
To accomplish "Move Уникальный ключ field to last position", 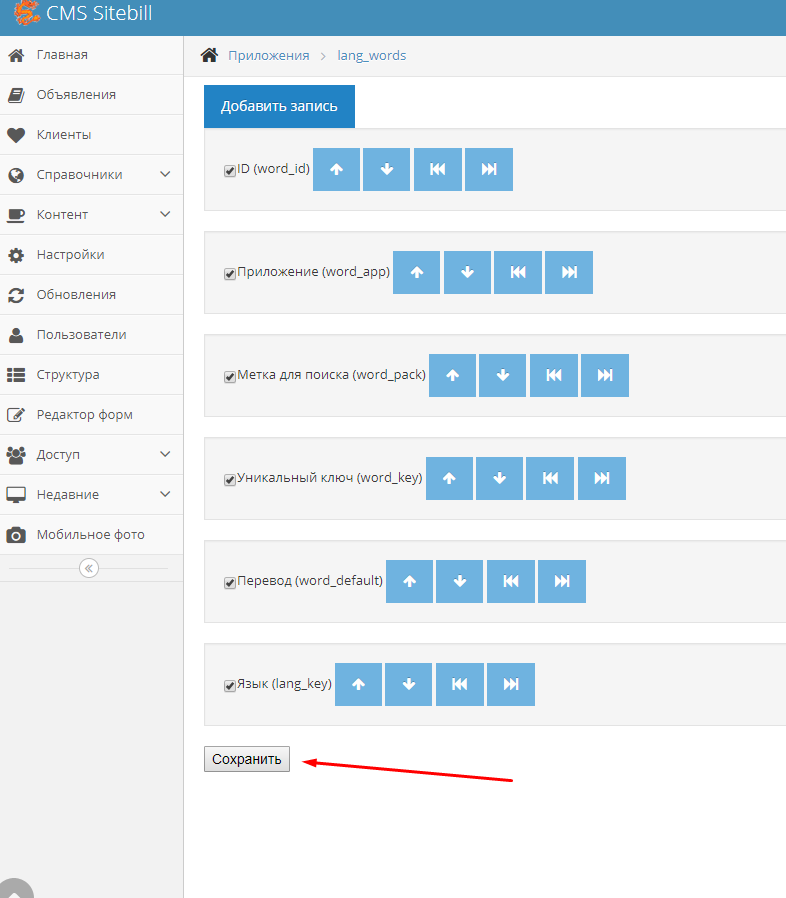I will click(x=601, y=479).
